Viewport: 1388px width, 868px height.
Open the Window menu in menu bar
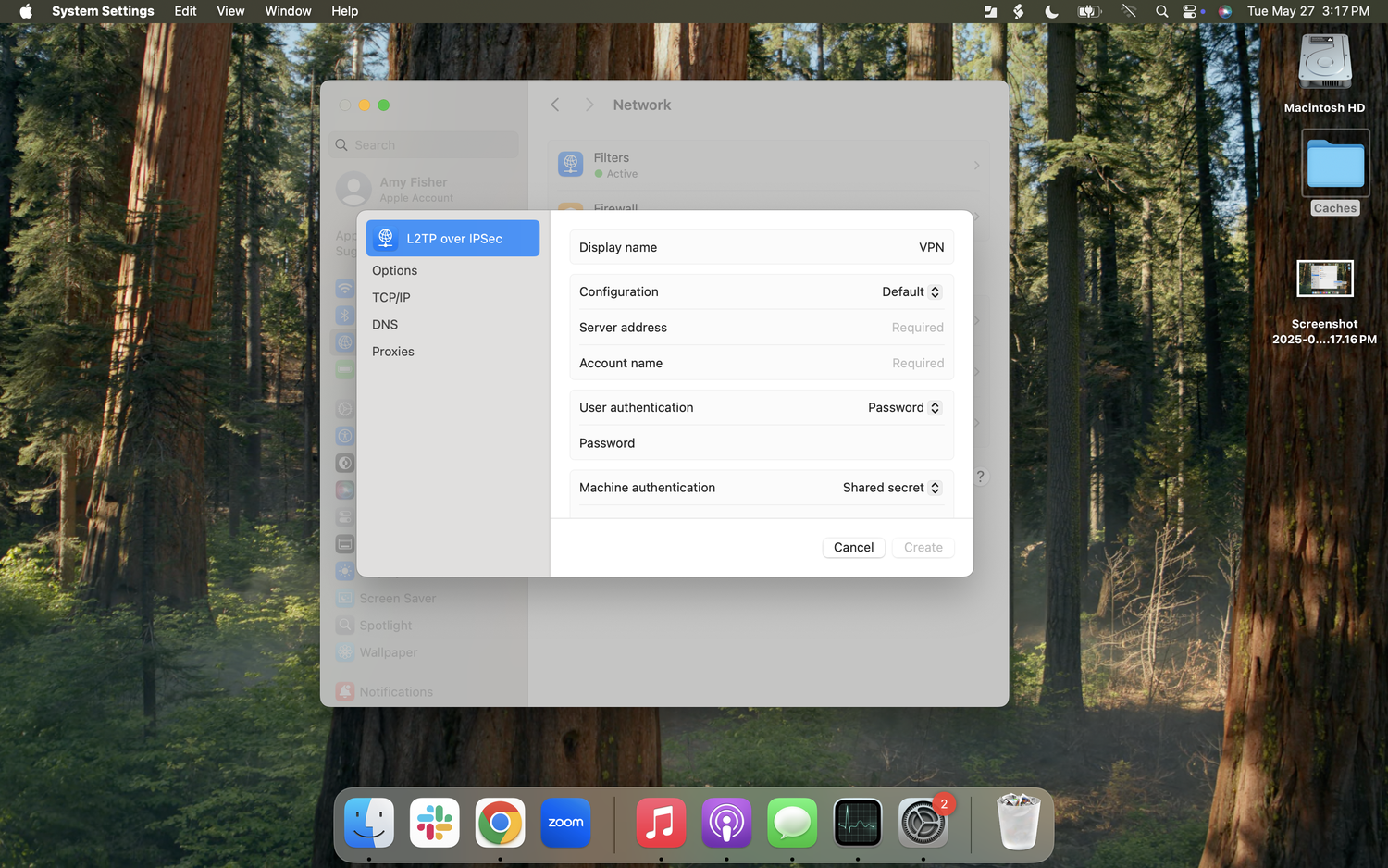[288, 11]
